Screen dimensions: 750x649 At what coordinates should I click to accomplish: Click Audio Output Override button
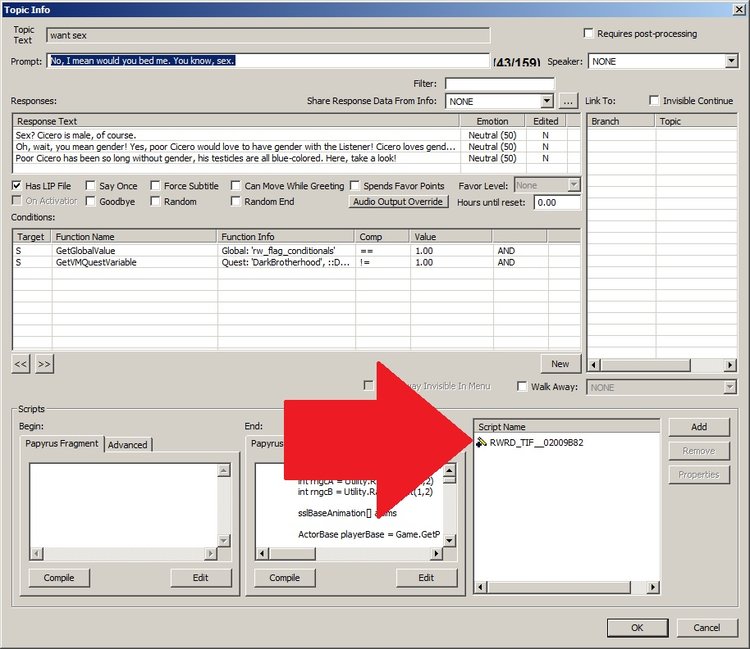tap(398, 201)
